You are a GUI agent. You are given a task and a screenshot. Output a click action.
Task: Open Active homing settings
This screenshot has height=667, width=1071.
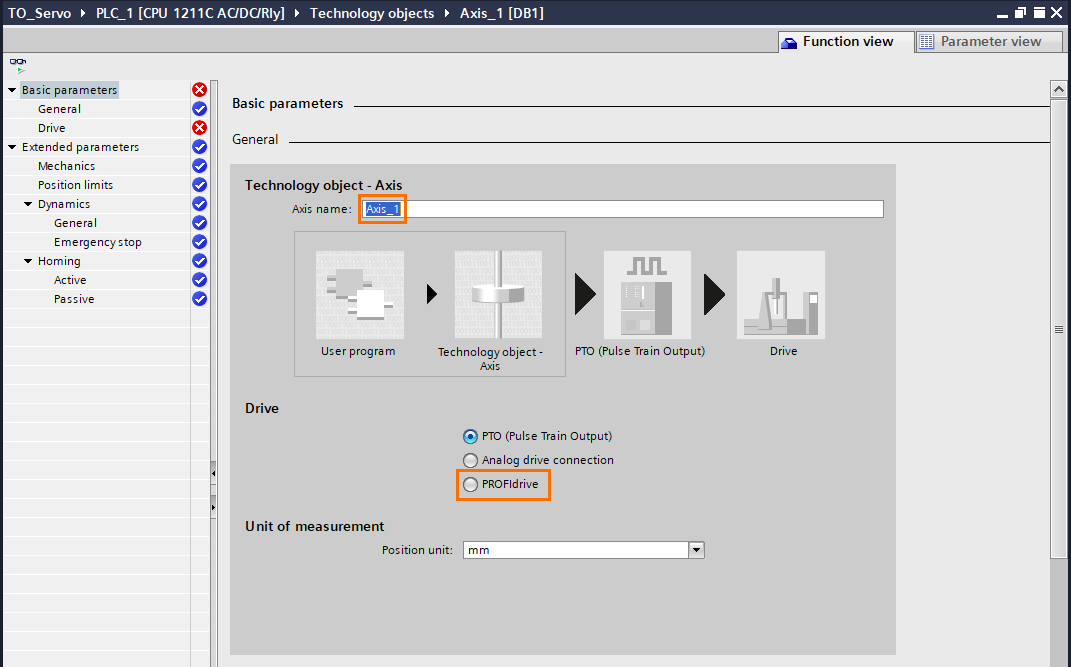(x=70, y=280)
